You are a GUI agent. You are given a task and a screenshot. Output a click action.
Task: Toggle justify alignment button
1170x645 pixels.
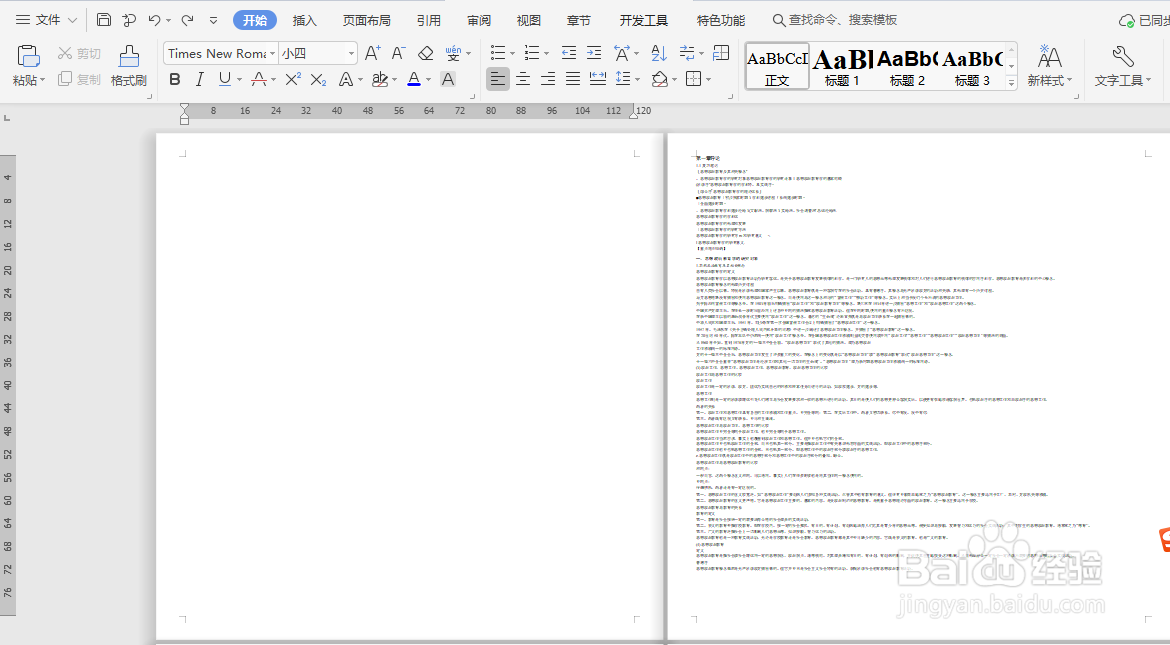coord(572,78)
